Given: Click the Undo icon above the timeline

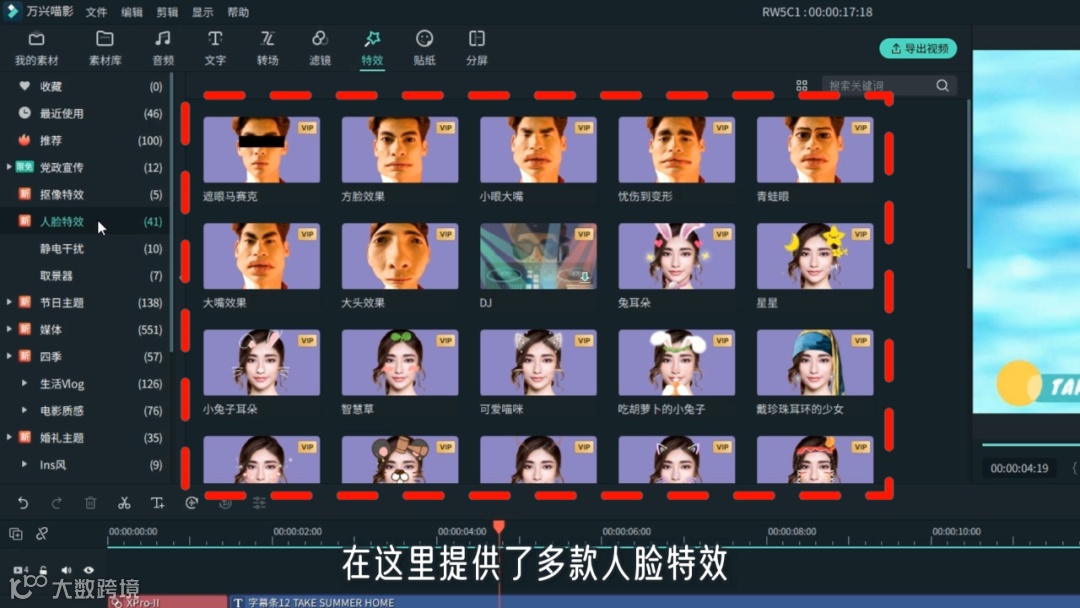Looking at the screenshot, I should tap(22, 503).
